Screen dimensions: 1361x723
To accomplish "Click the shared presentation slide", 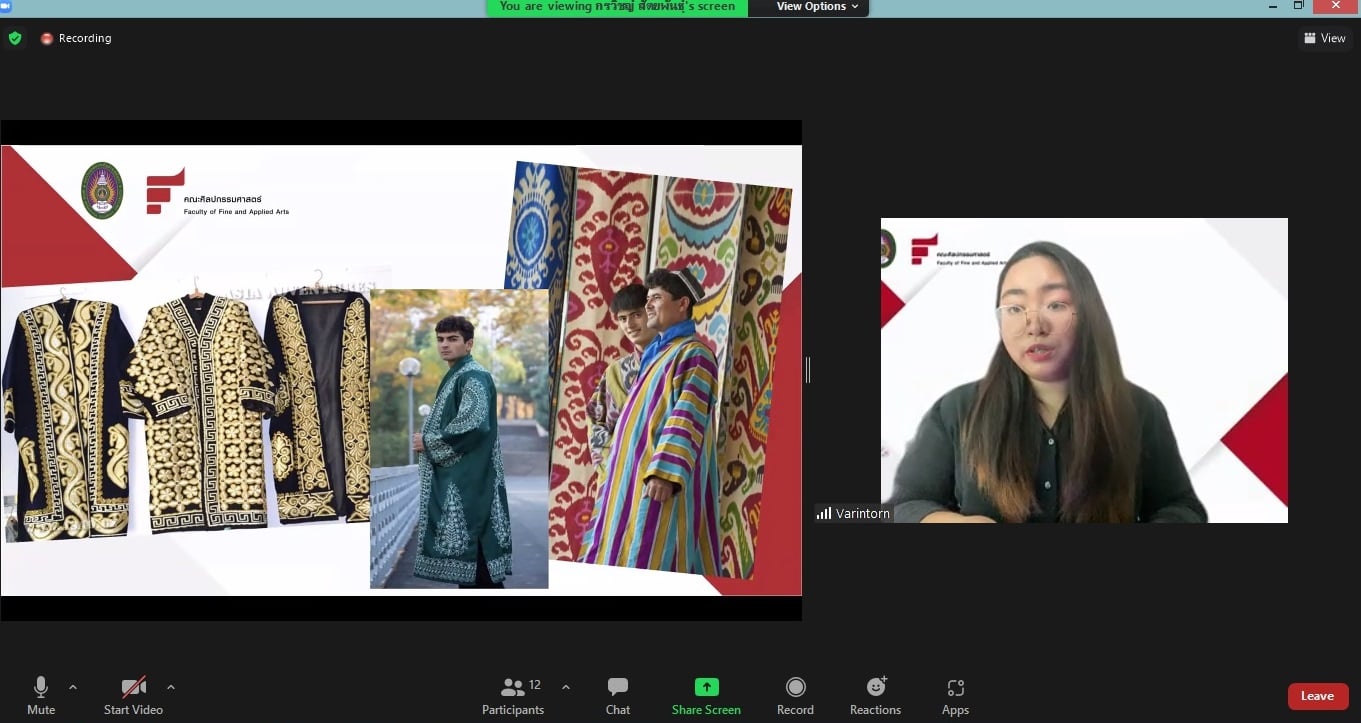I will tap(400, 370).
